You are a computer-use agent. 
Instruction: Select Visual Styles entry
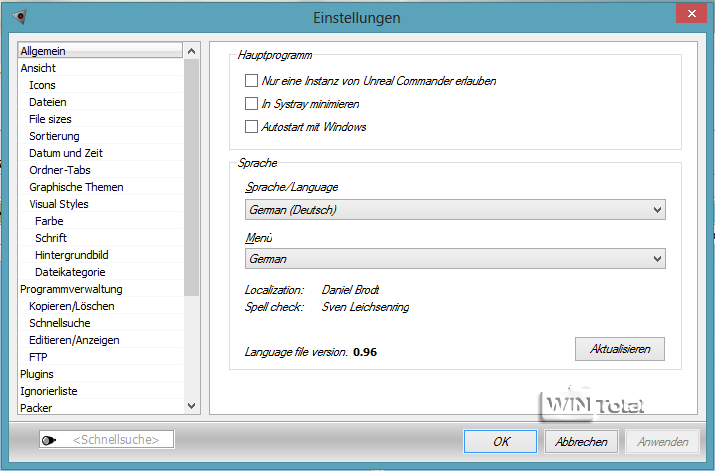(x=100, y=204)
